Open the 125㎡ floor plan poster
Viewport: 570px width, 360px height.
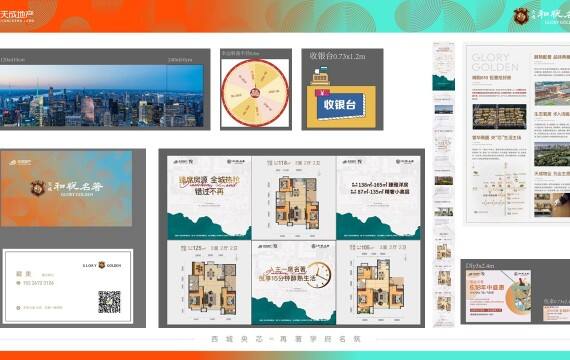209,283
